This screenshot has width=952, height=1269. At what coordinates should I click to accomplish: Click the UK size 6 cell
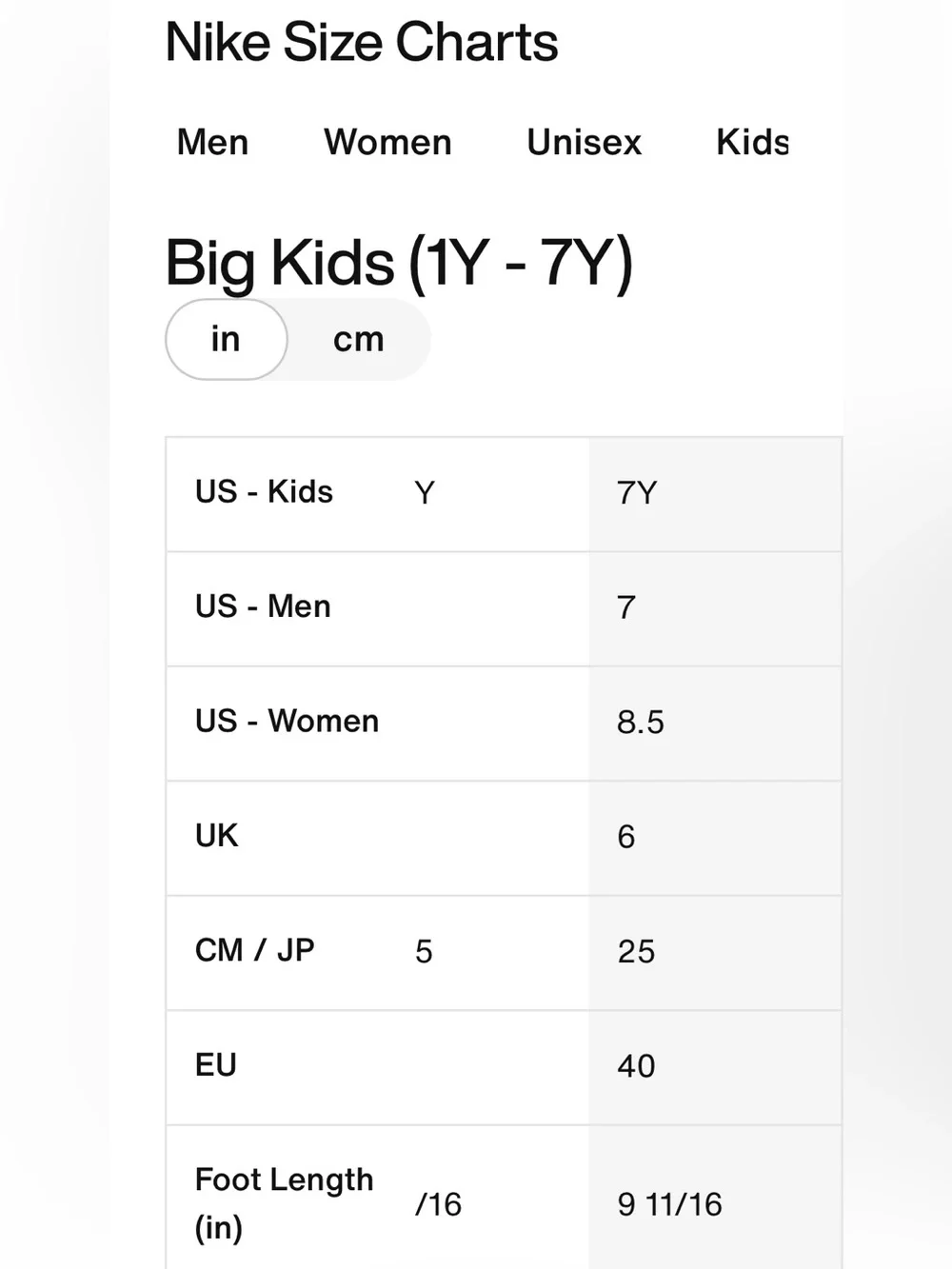tap(715, 838)
